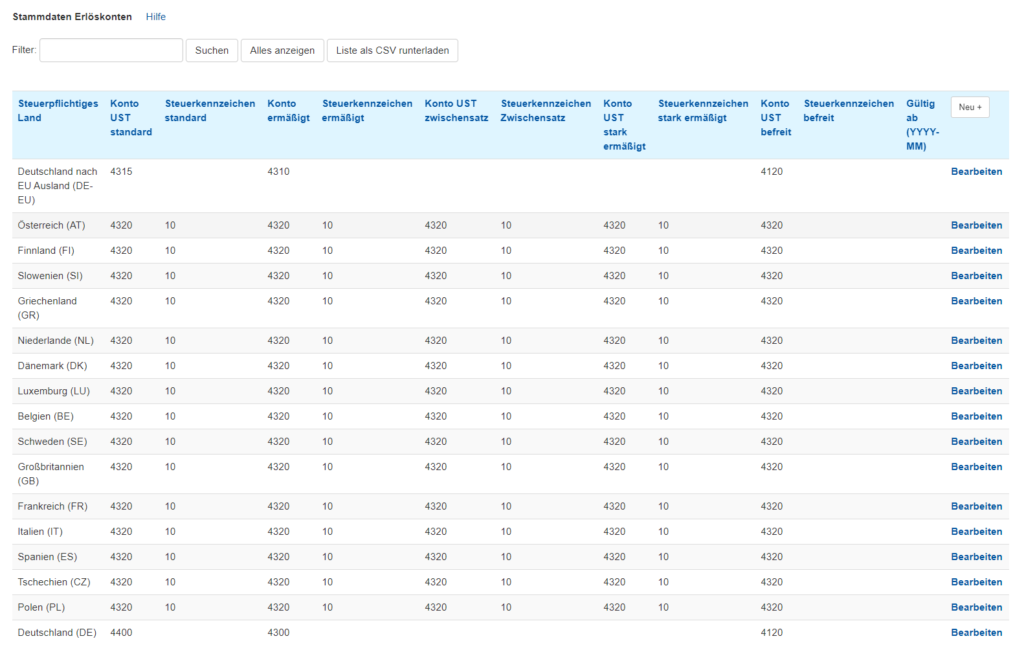1024x654 pixels.
Task: Select Finnland (FI) country cell
Action: 46,251
